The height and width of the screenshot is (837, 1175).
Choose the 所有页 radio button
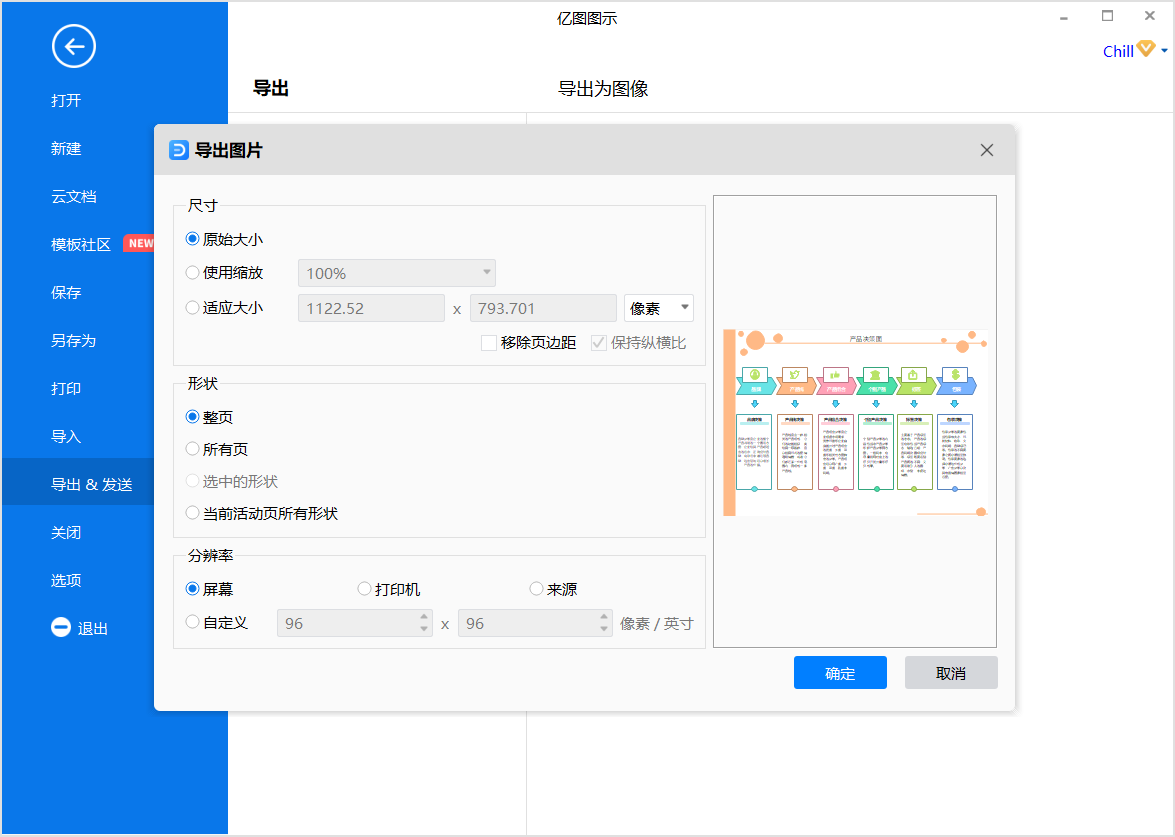pos(193,449)
